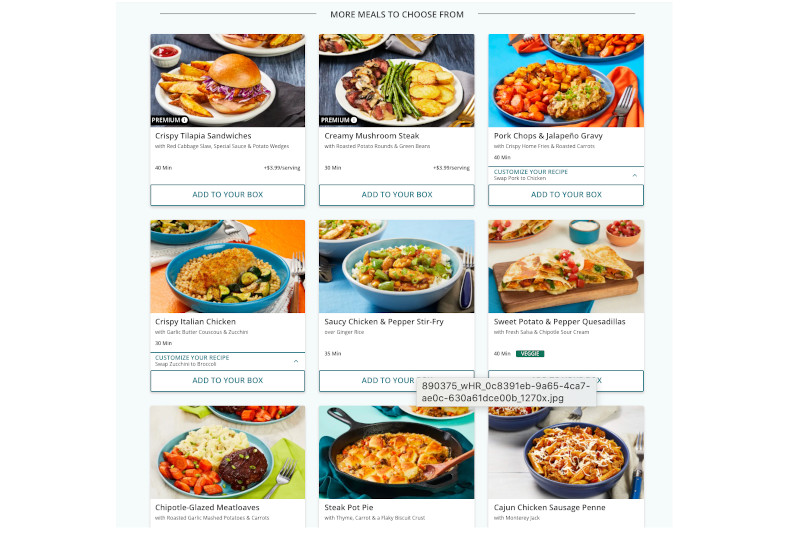Image resolution: width=800 pixels, height=533 pixels.
Task: Add Crispy Tilapia Sandwiches to your box
Action: [228, 195]
